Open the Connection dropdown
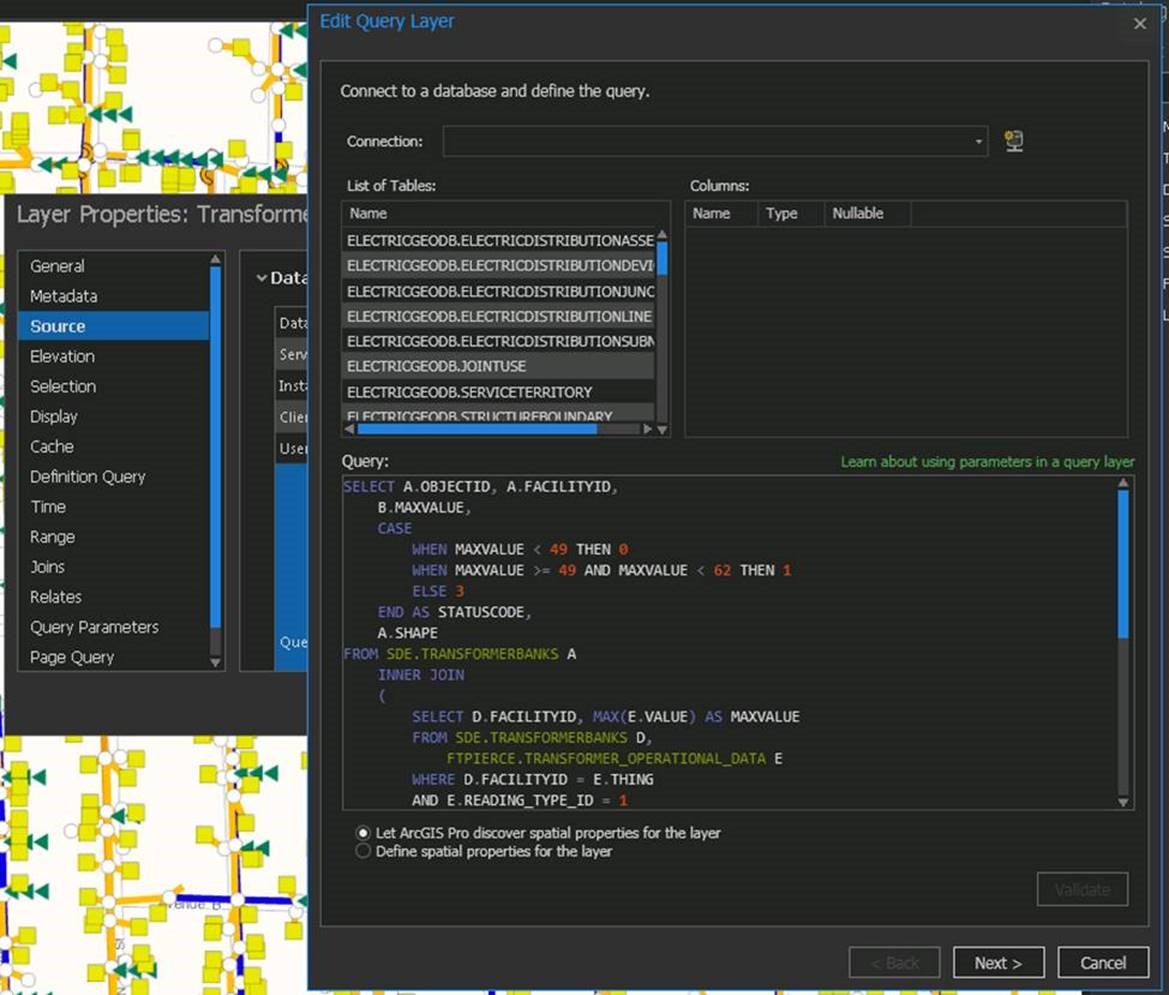The height and width of the screenshot is (995, 1169). click(977, 141)
